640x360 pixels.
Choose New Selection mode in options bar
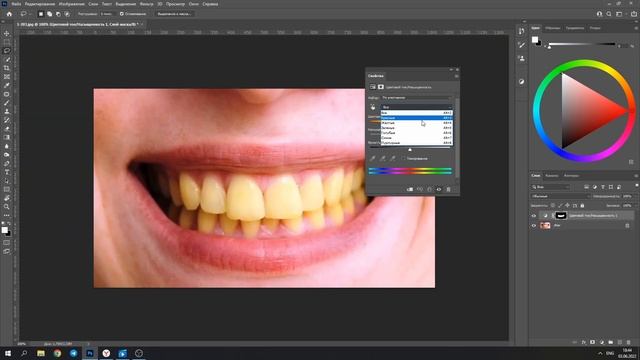(41, 14)
